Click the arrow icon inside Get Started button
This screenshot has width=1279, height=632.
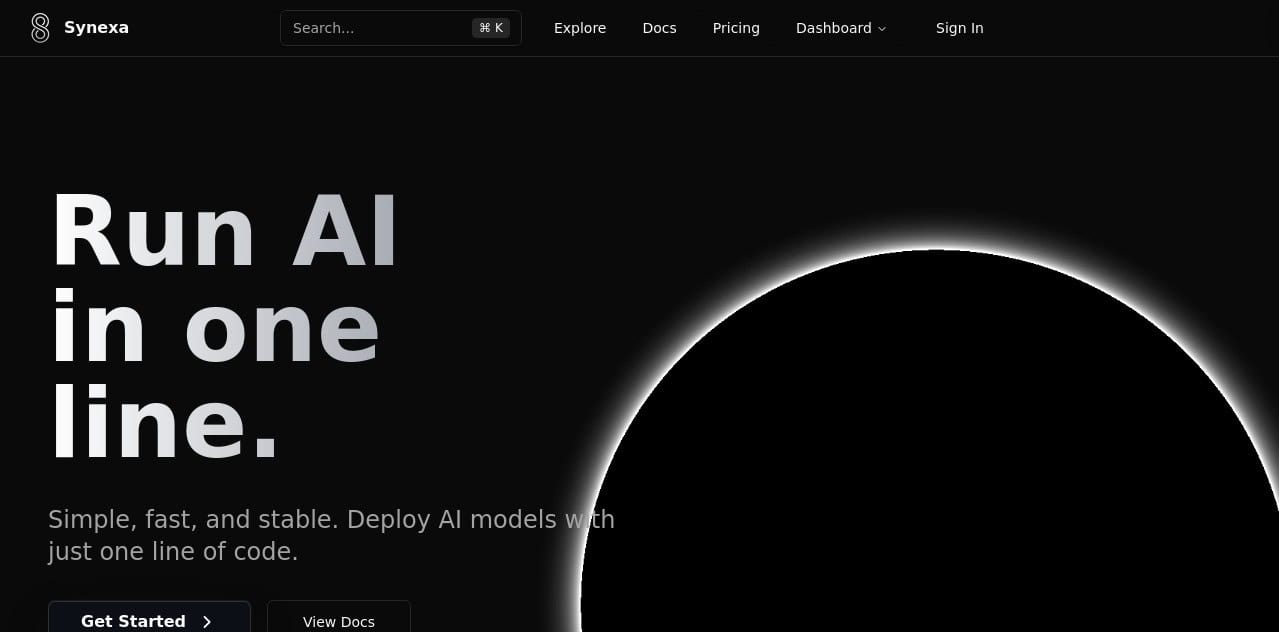click(x=207, y=621)
